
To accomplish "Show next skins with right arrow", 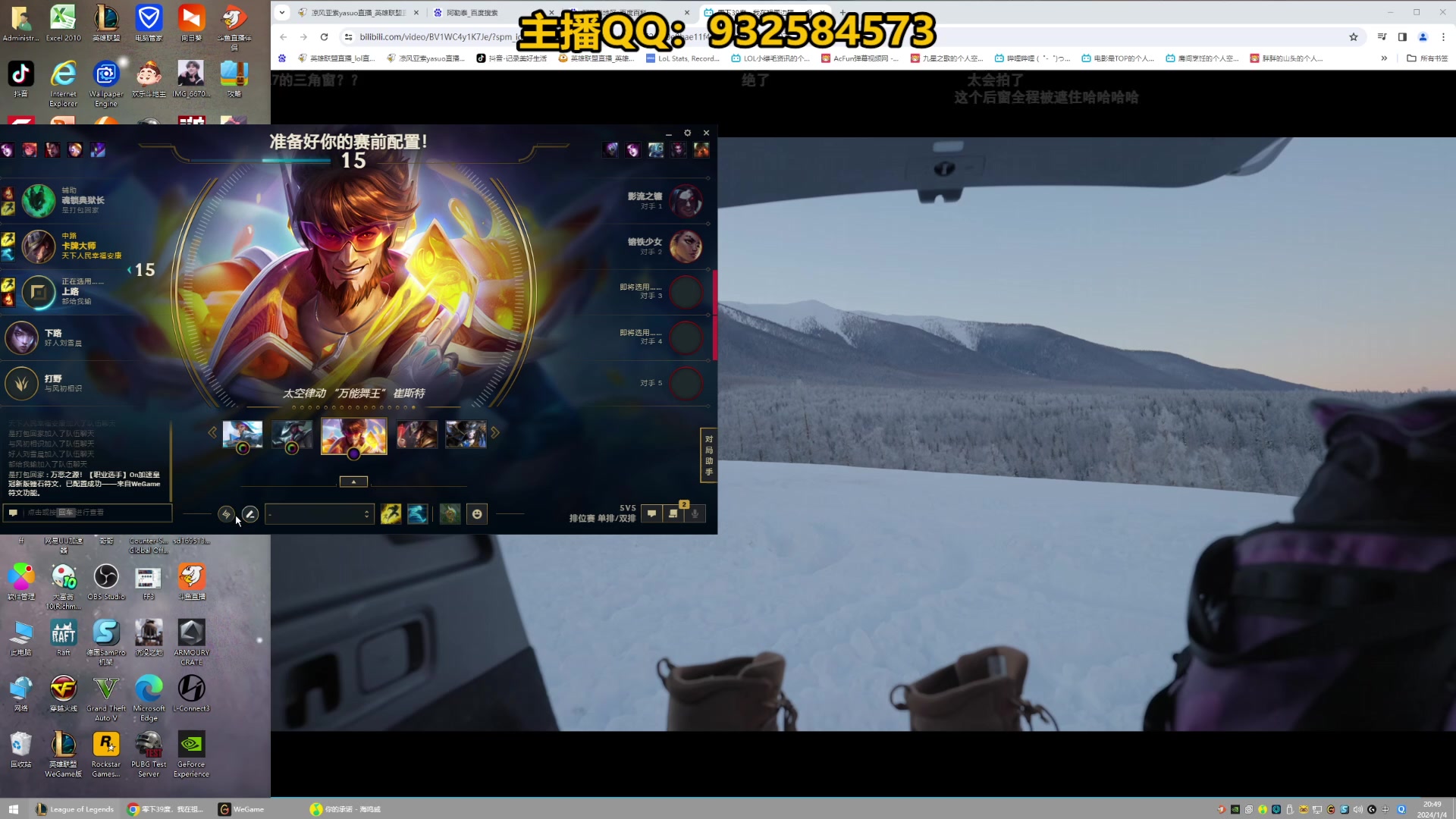I will (495, 432).
